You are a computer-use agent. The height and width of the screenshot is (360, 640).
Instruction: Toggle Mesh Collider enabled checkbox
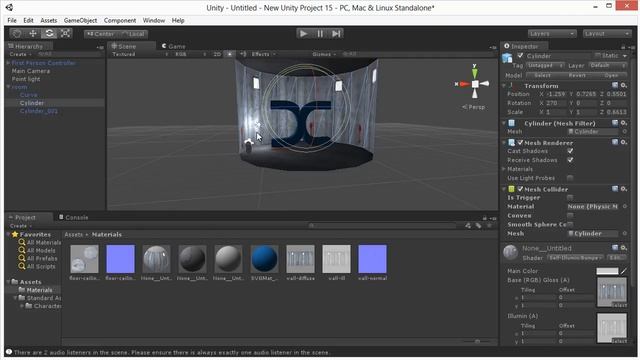click(520, 189)
